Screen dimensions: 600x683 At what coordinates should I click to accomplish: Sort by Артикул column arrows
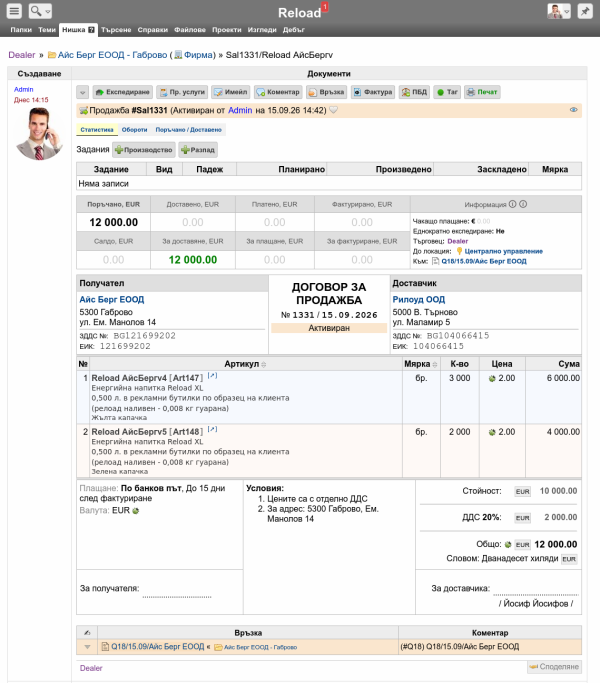(264, 365)
